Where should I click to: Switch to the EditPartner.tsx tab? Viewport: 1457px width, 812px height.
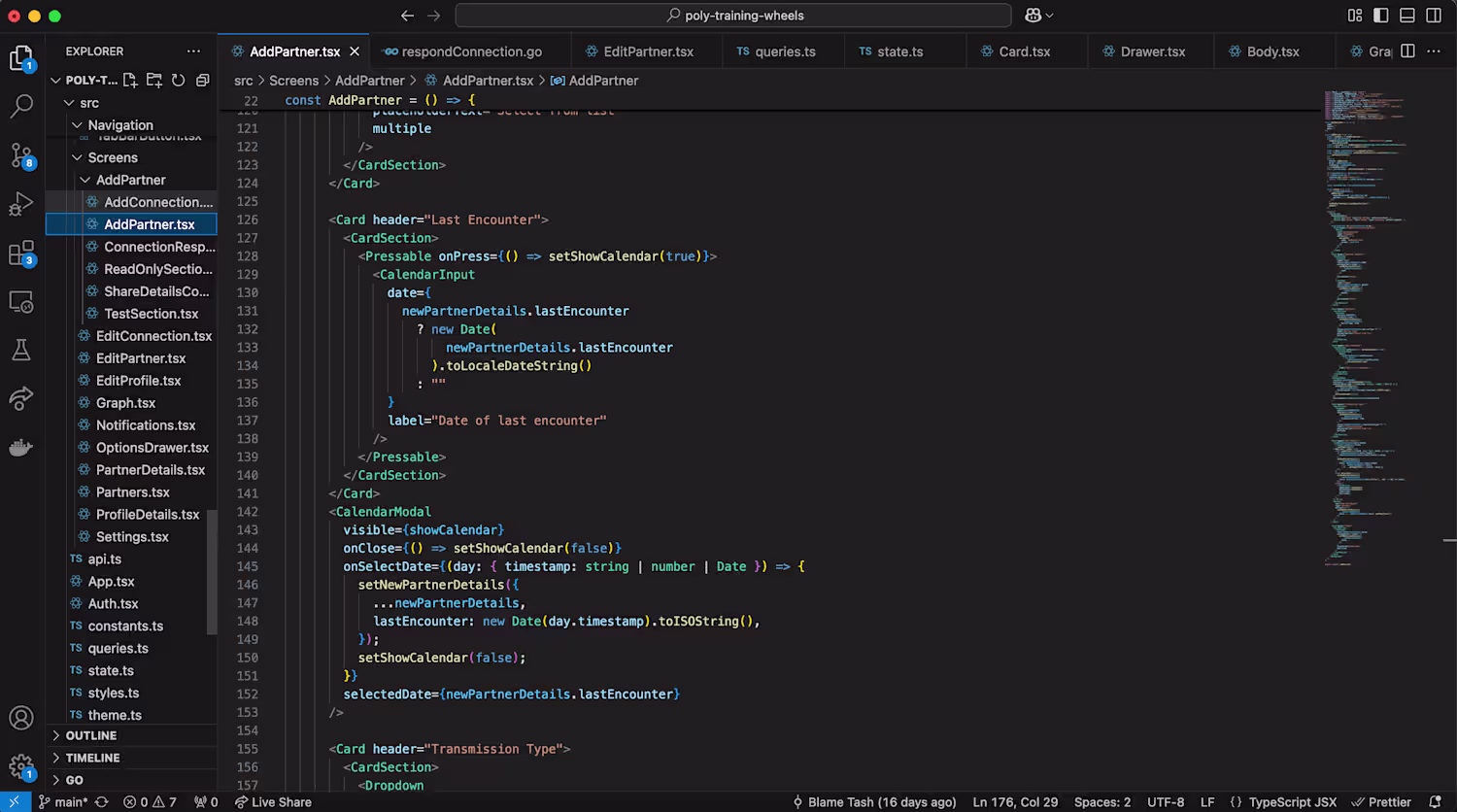coord(648,51)
